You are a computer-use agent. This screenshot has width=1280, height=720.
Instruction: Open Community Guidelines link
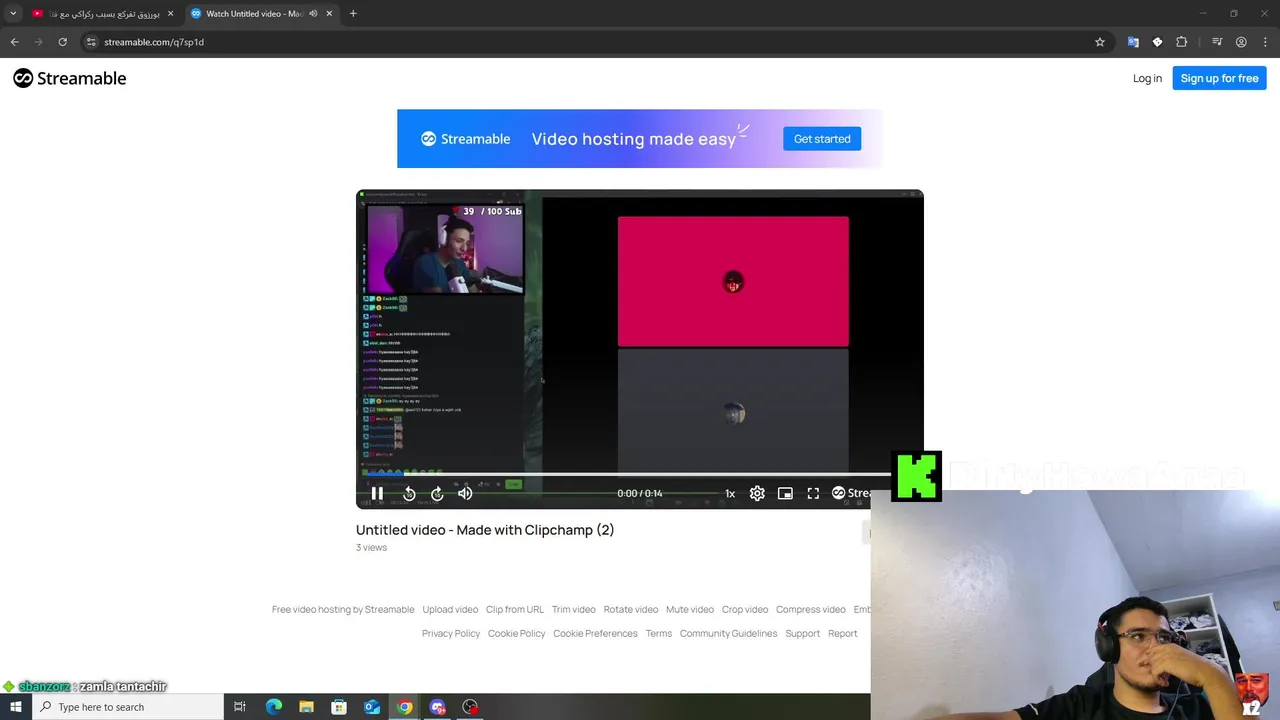click(728, 633)
